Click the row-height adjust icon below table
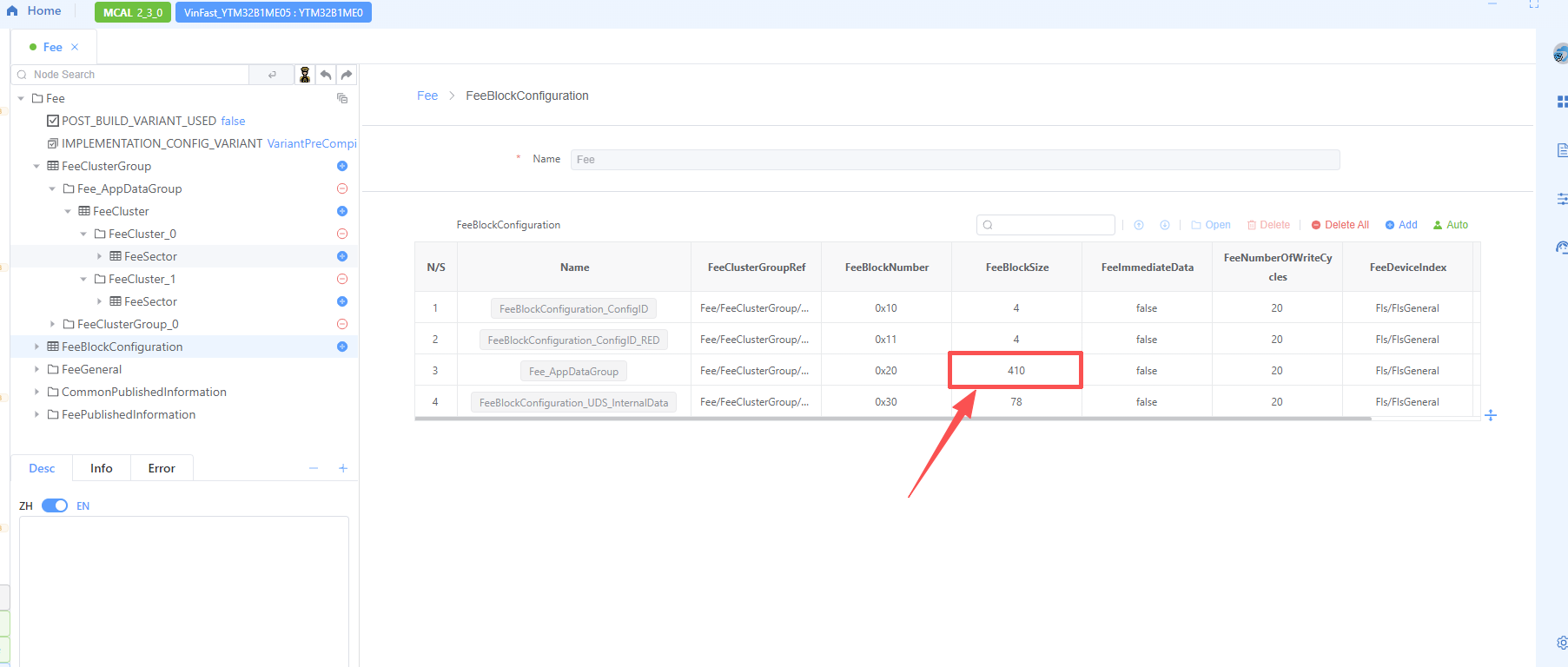The height and width of the screenshot is (667, 1568). tap(1491, 415)
